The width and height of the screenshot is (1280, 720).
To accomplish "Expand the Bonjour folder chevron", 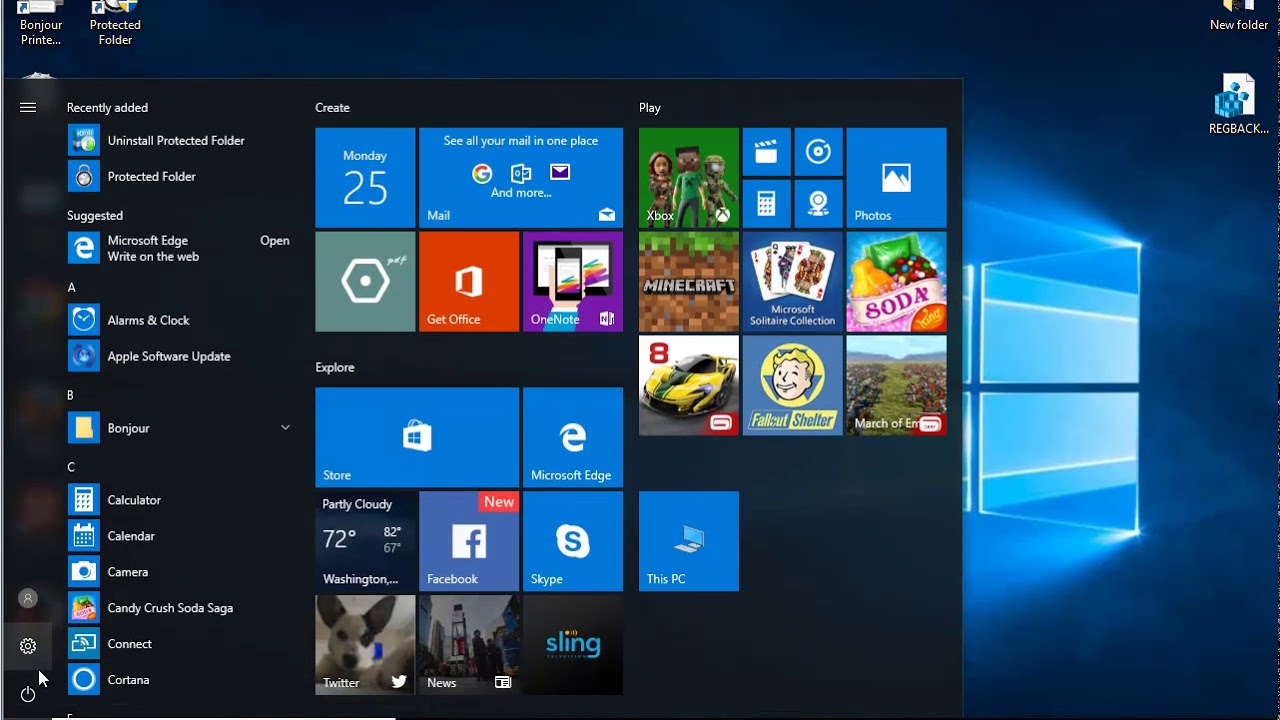I will click(285, 428).
